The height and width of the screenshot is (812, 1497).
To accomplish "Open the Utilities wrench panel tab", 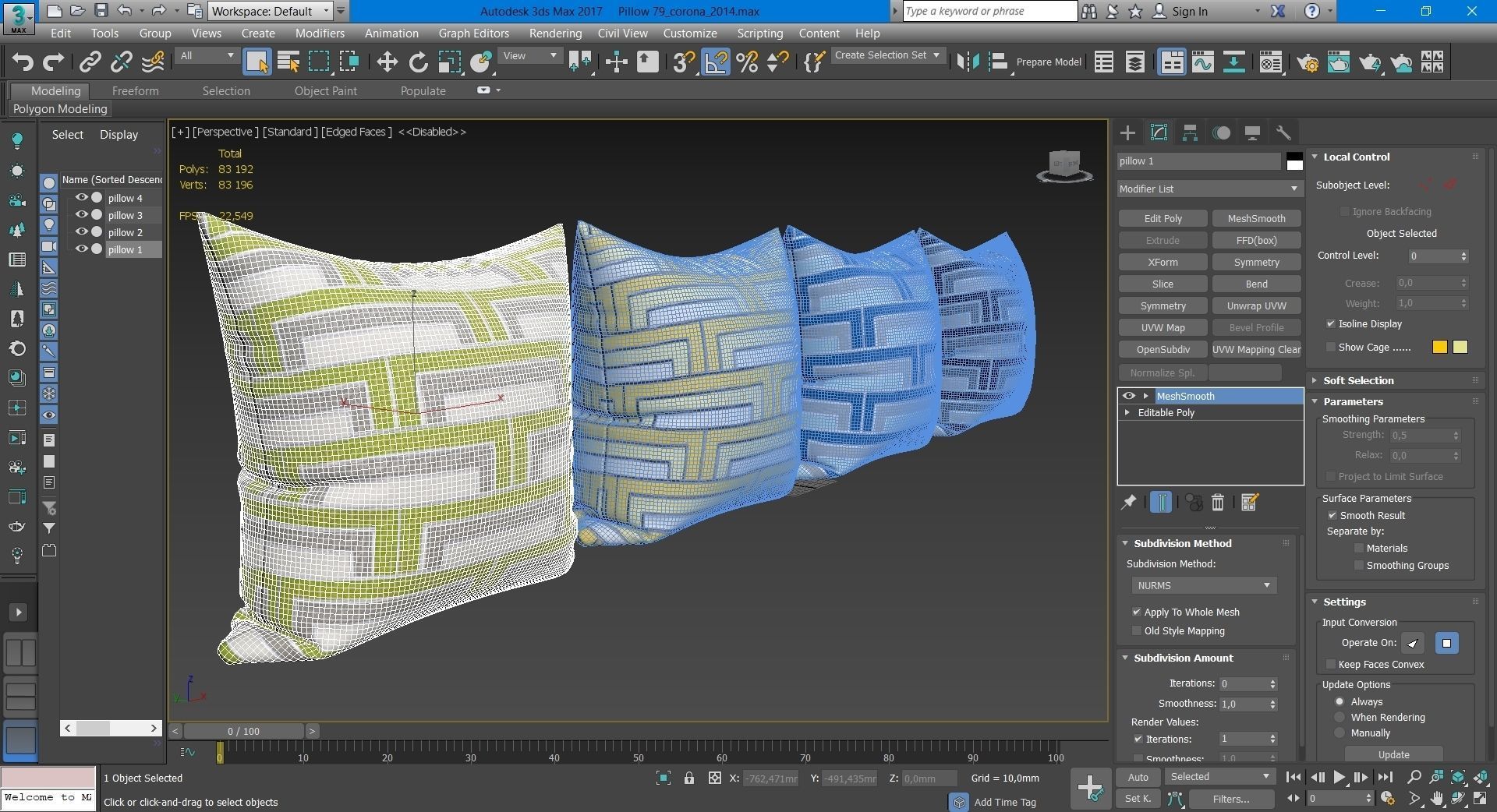I will 1283,132.
